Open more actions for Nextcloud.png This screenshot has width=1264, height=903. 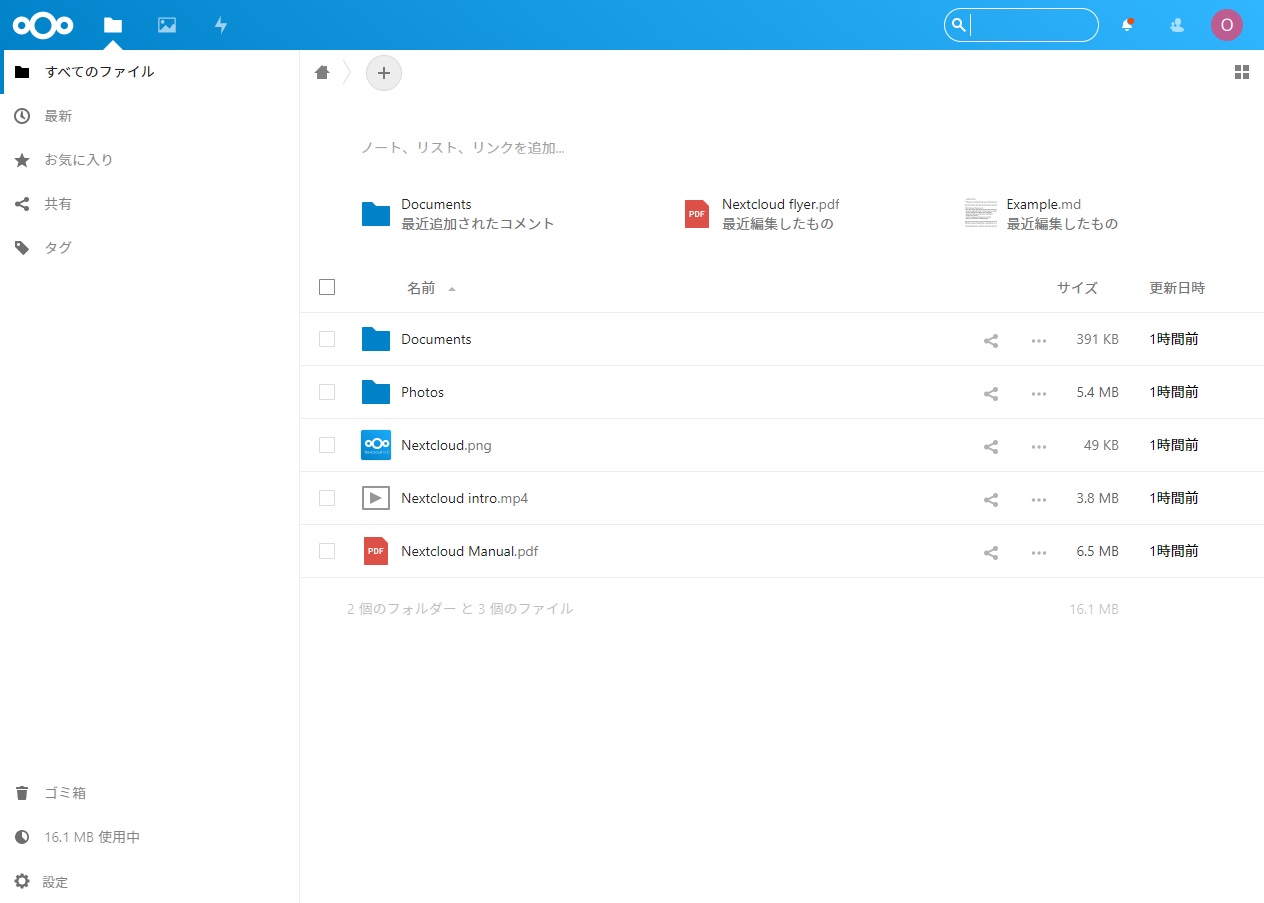click(x=1039, y=446)
